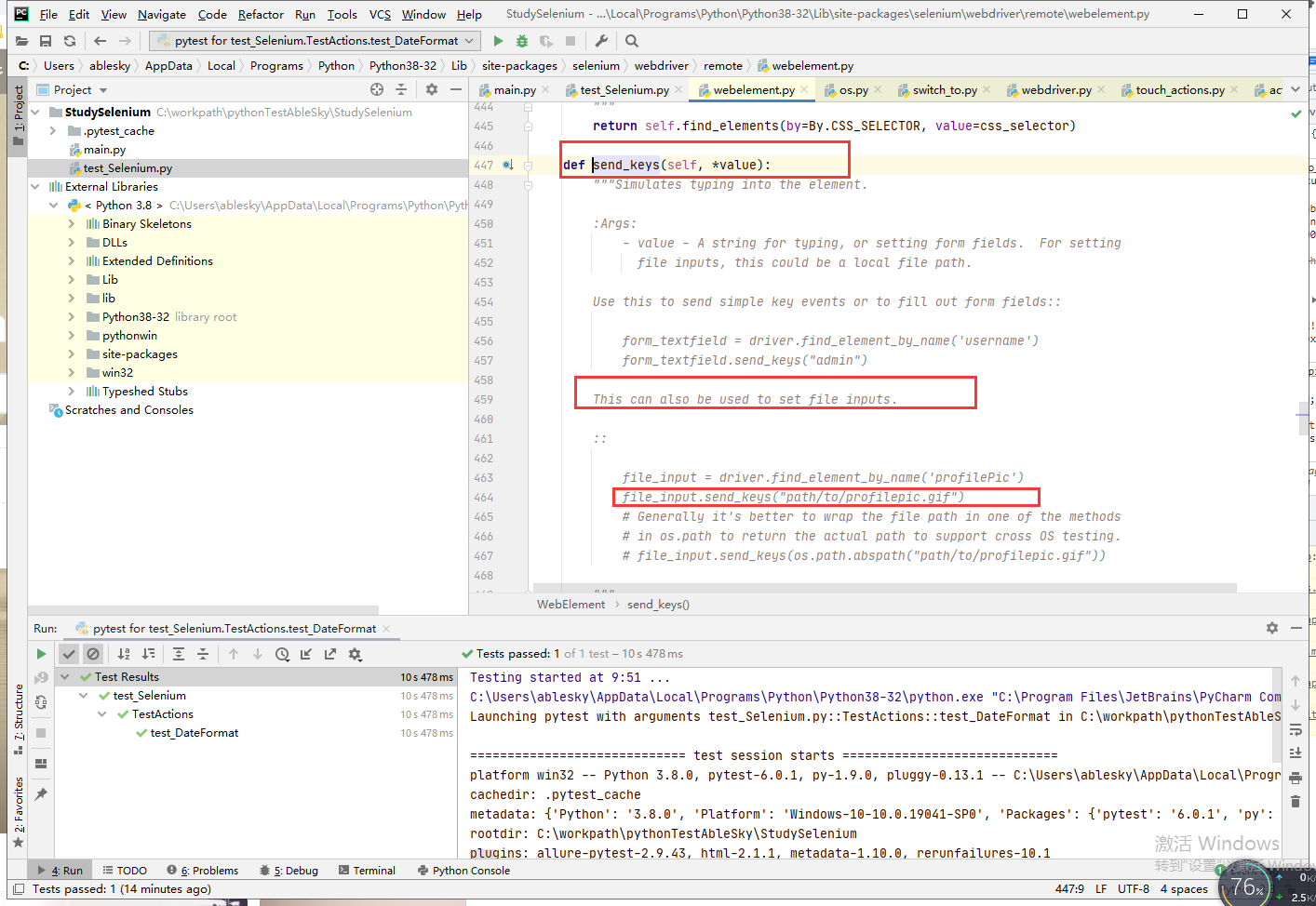Locate current file with the Project crosshair icon
The image size is (1316, 906).
point(377,89)
